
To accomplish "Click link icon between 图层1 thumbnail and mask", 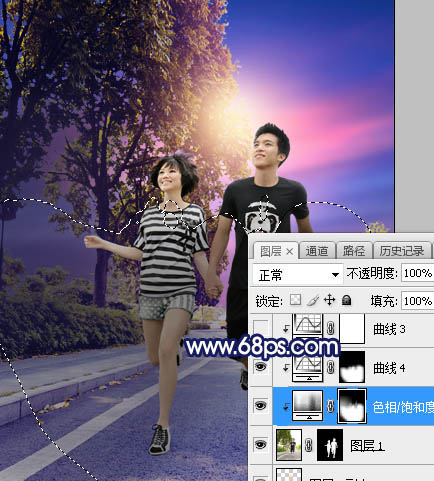I will tap(309, 445).
